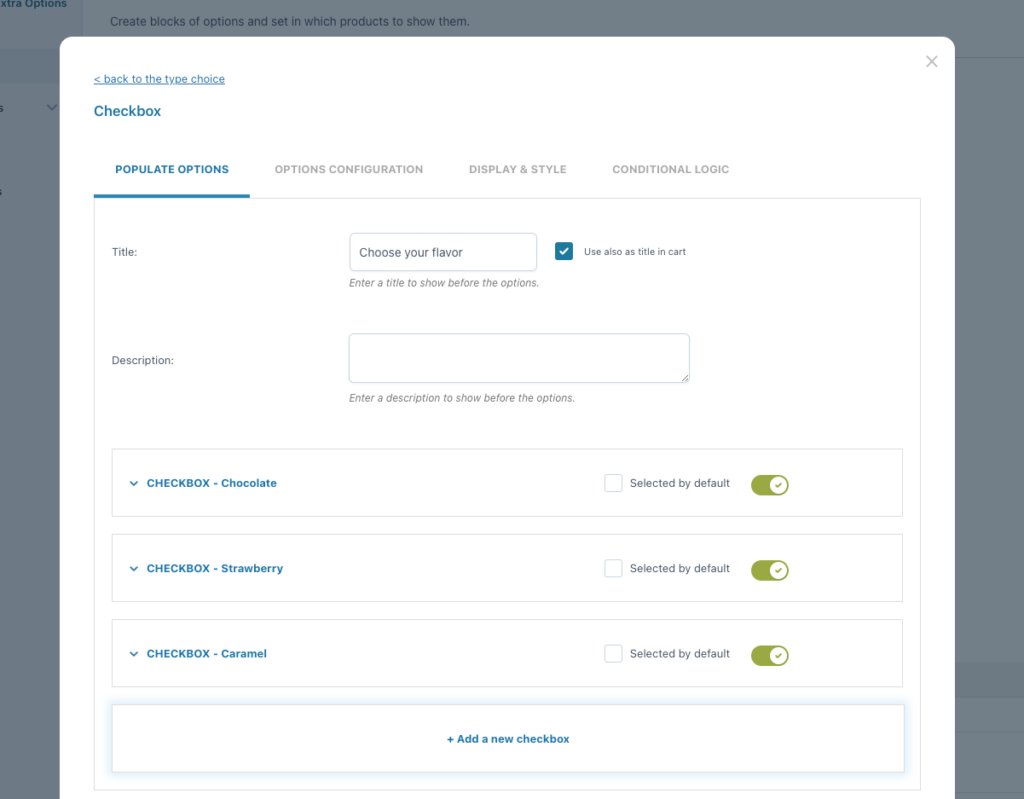1024x799 pixels.
Task: Click the description textarea resize handle
Action: (684, 378)
